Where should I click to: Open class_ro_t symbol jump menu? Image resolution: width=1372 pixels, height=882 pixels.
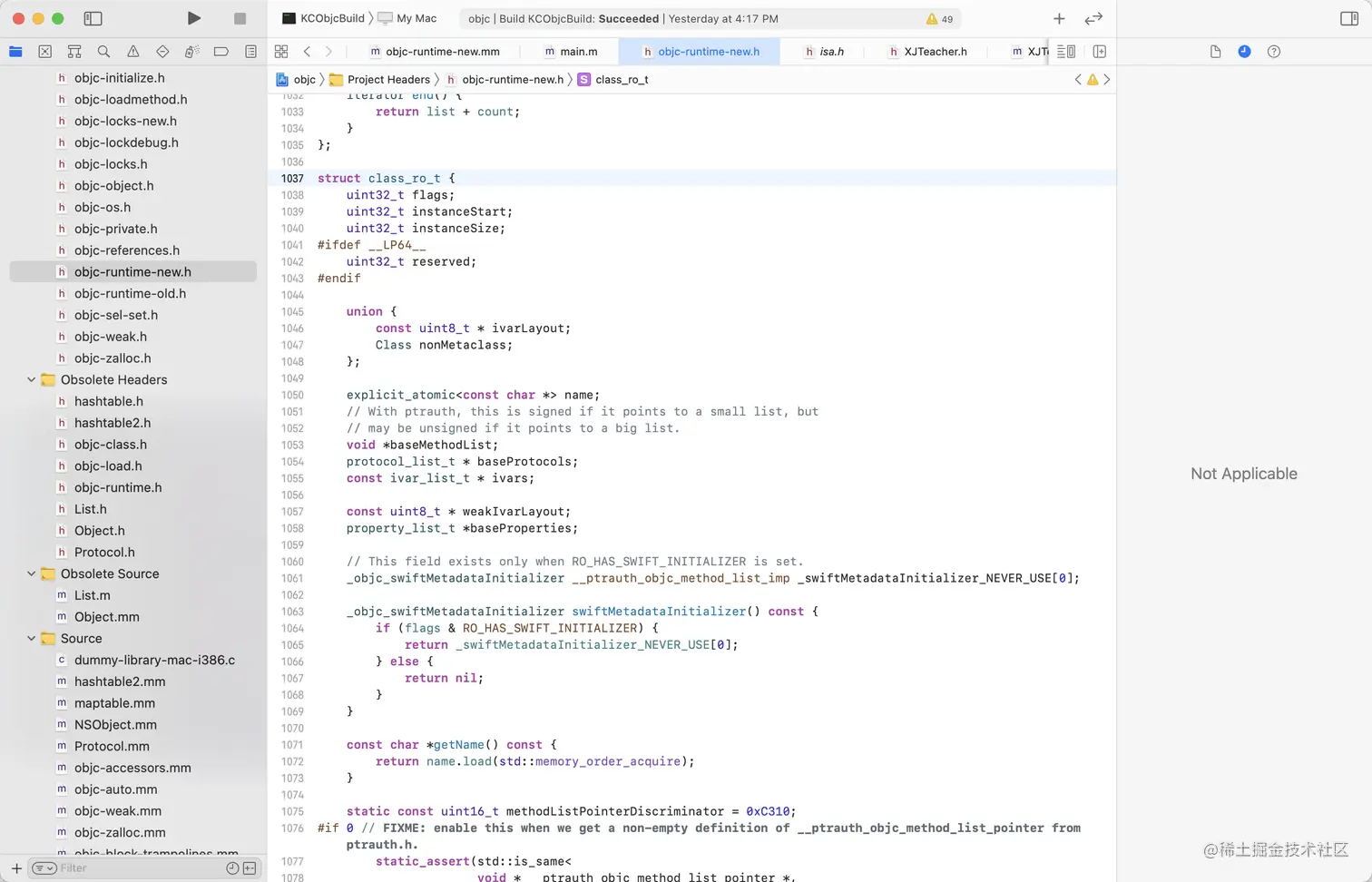coord(613,80)
